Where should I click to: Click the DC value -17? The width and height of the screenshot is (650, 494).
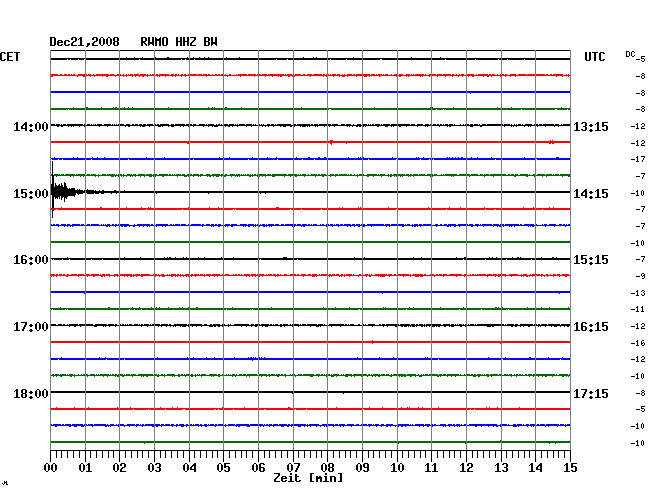coord(638,159)
